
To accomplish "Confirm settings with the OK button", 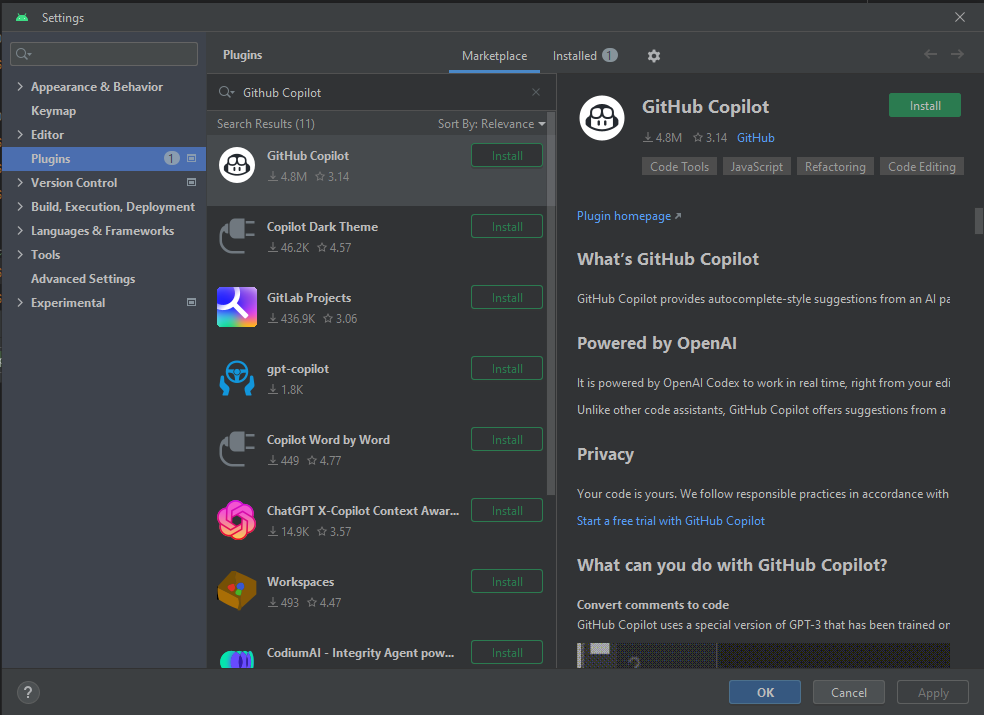I will 764,692.
